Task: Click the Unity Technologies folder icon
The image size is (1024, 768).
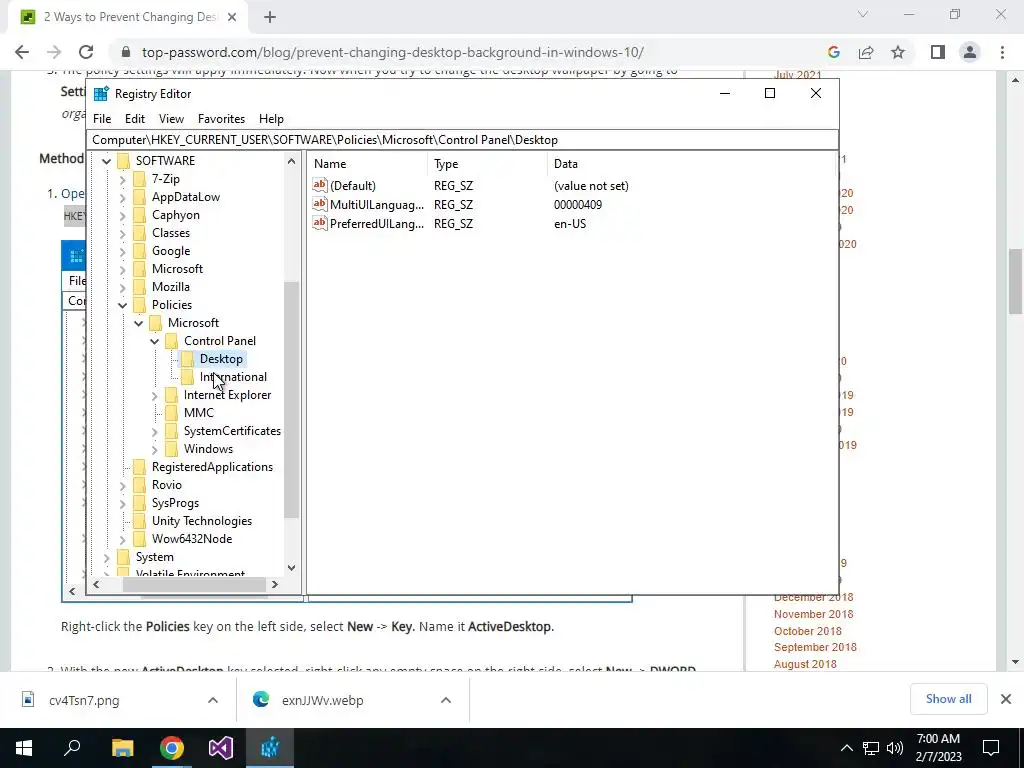Action: point(139,520)
